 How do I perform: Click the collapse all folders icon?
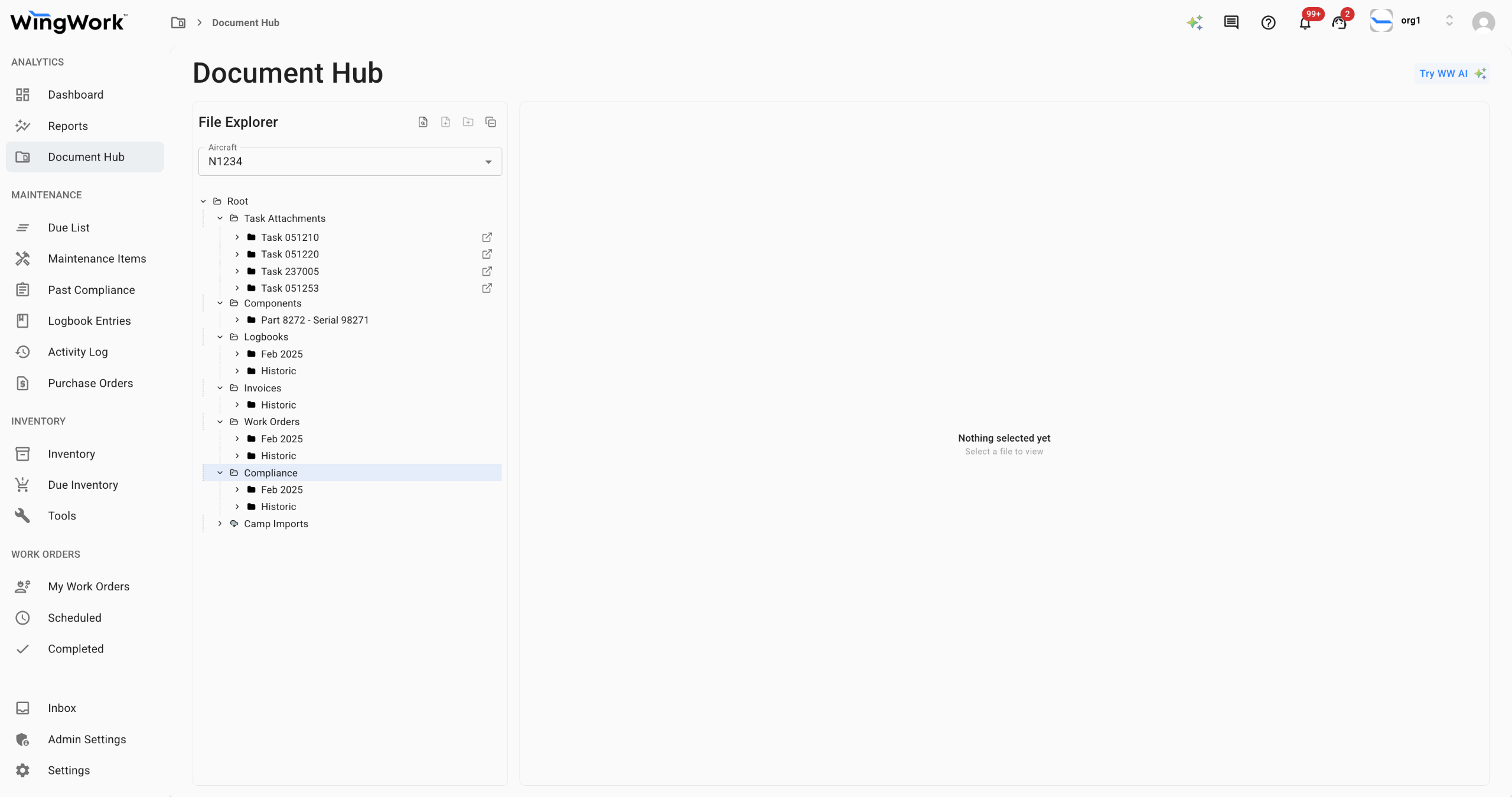[x=490, y=122]
